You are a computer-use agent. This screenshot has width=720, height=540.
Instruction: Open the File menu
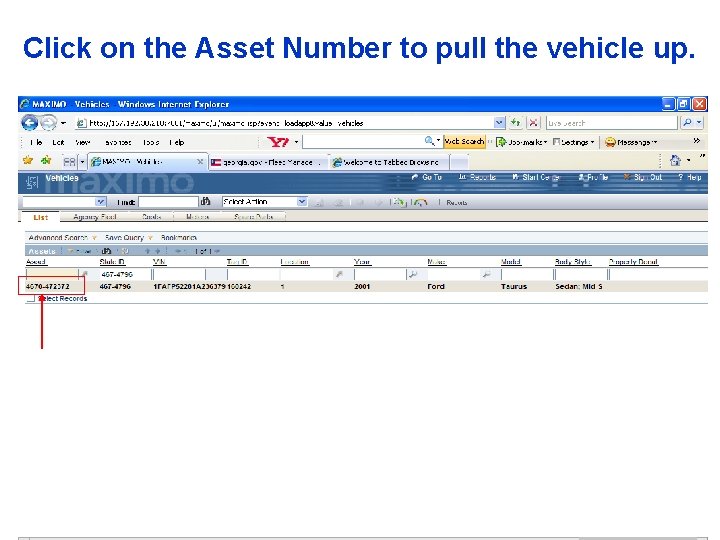pos(36,142)
